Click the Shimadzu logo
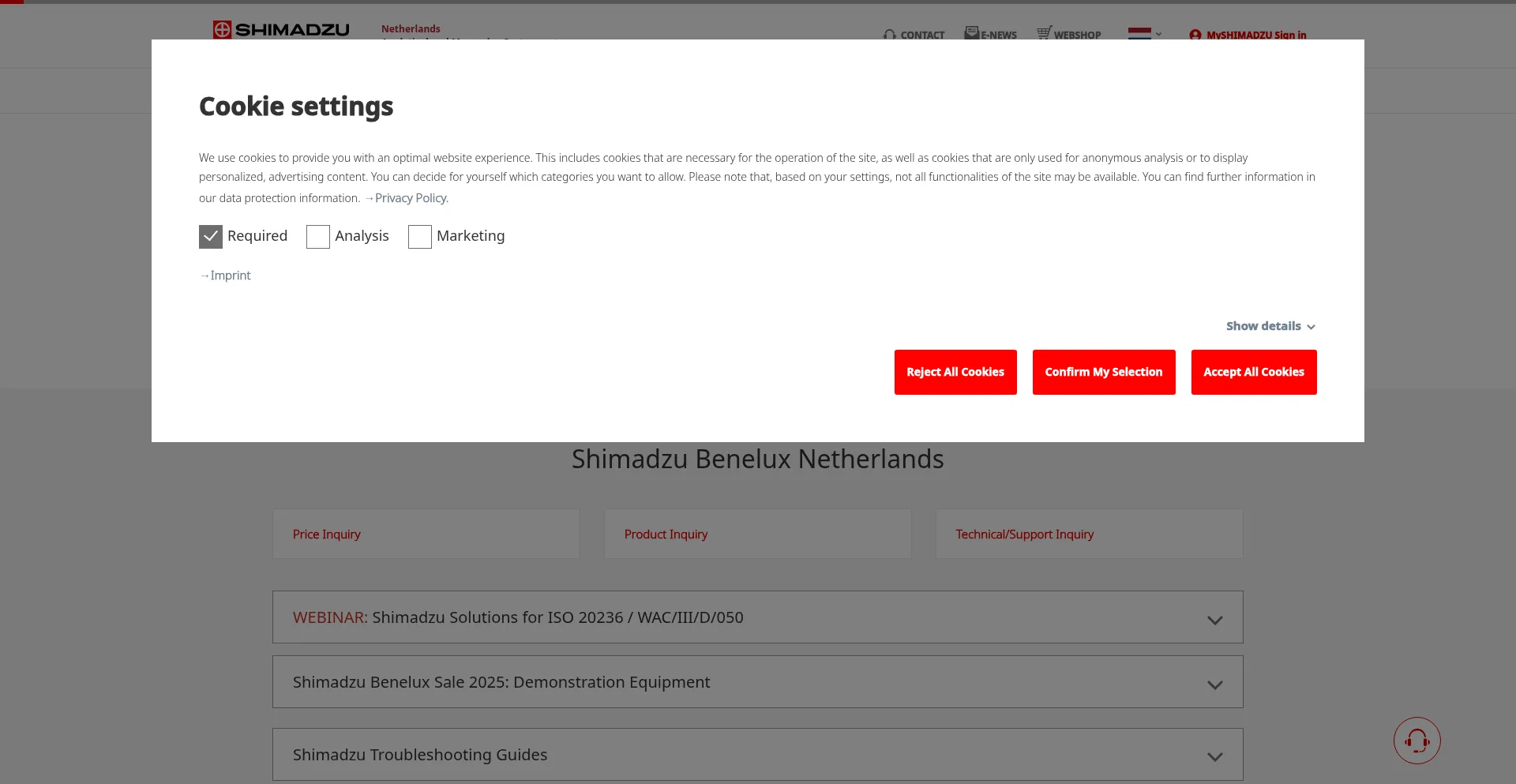This screenshot has height=784, width=1516. pyautogui.click(x=280, y=30)
